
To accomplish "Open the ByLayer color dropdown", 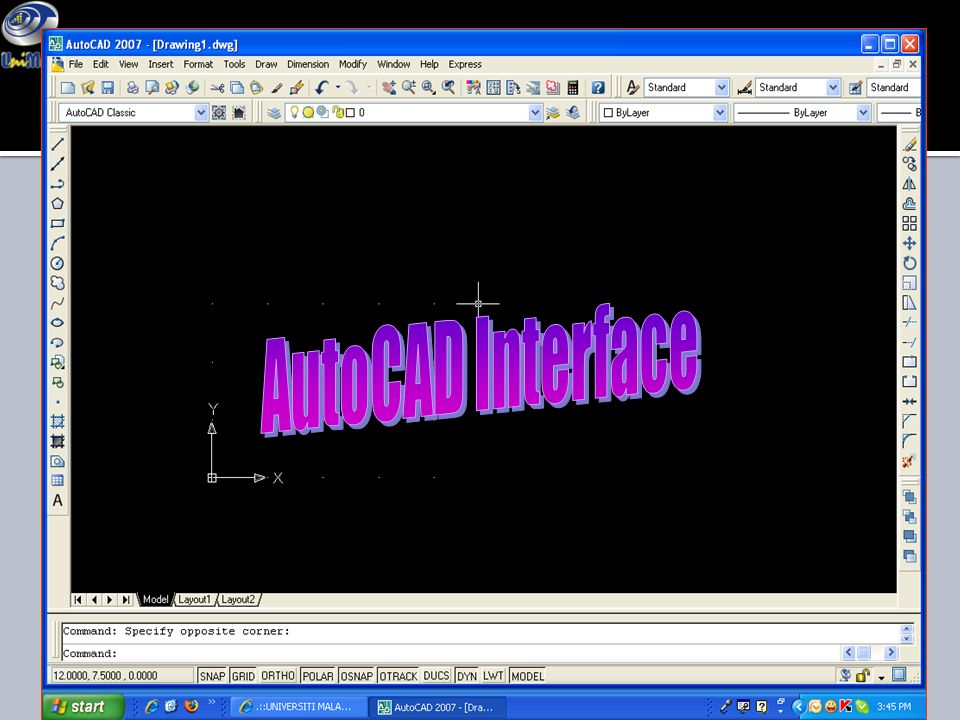I will pyautogui.click(x=720, y=113).
